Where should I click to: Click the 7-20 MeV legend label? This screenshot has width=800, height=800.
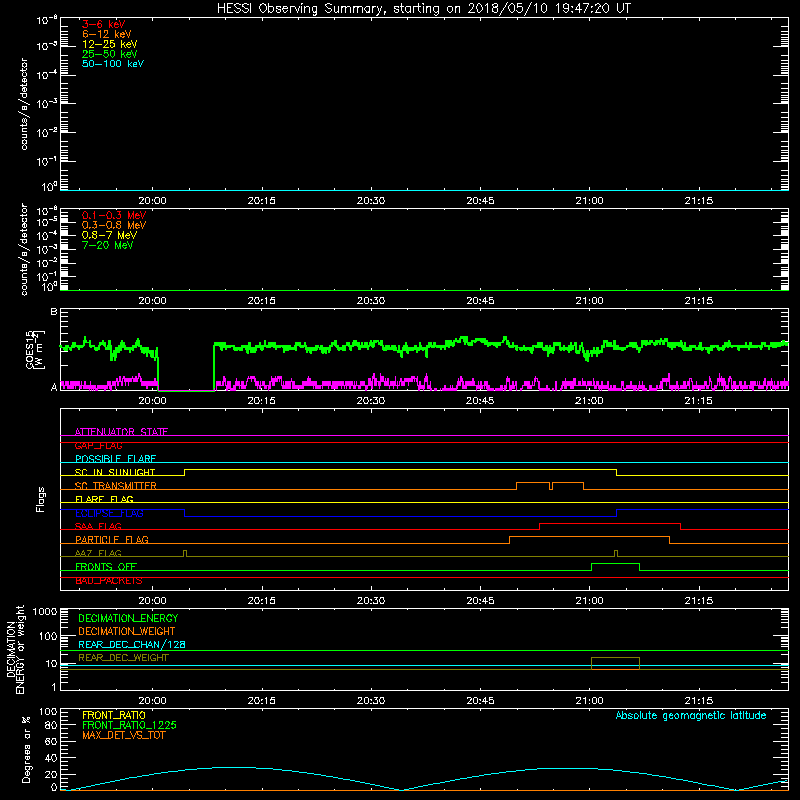click(107, 245)
